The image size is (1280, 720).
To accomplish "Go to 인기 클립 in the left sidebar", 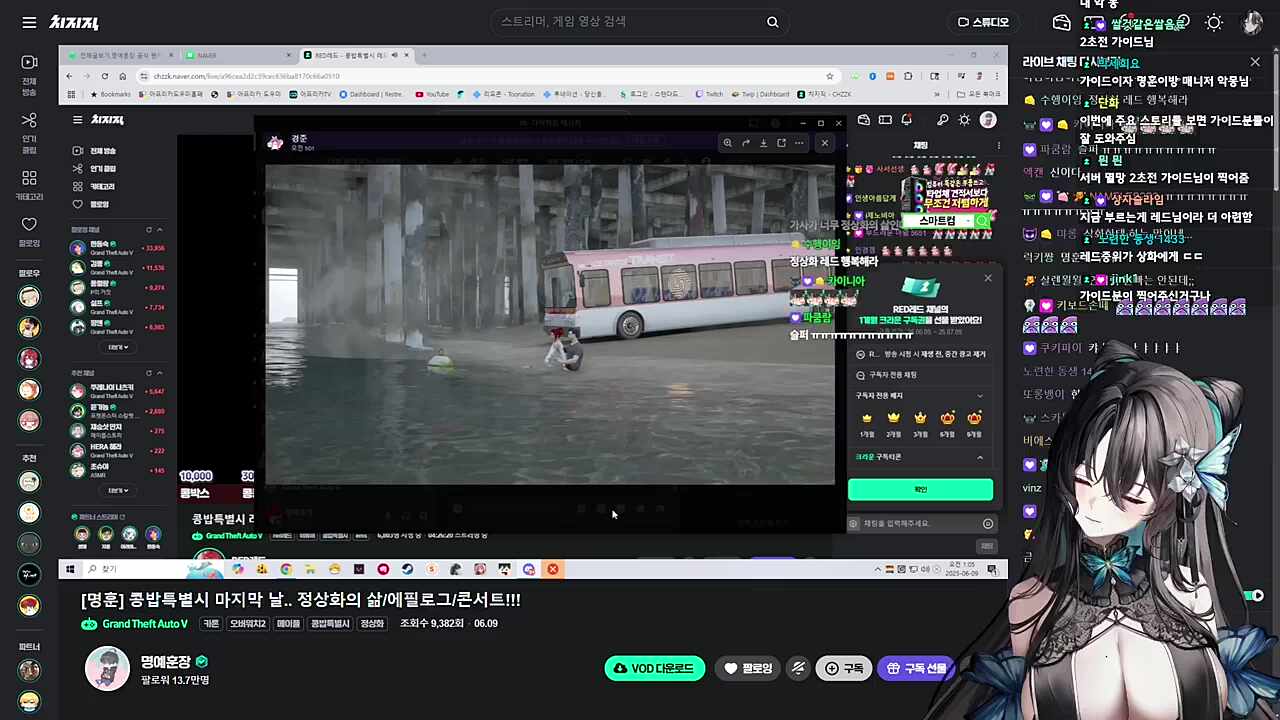I will click(x=29, y=127).
